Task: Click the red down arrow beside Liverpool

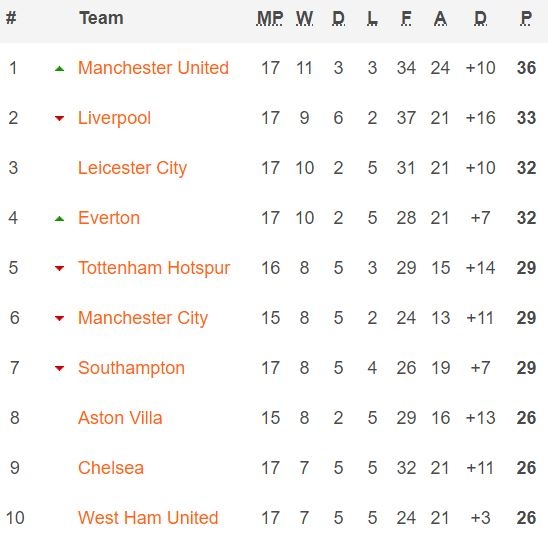Action: click(x=59, y=119)
